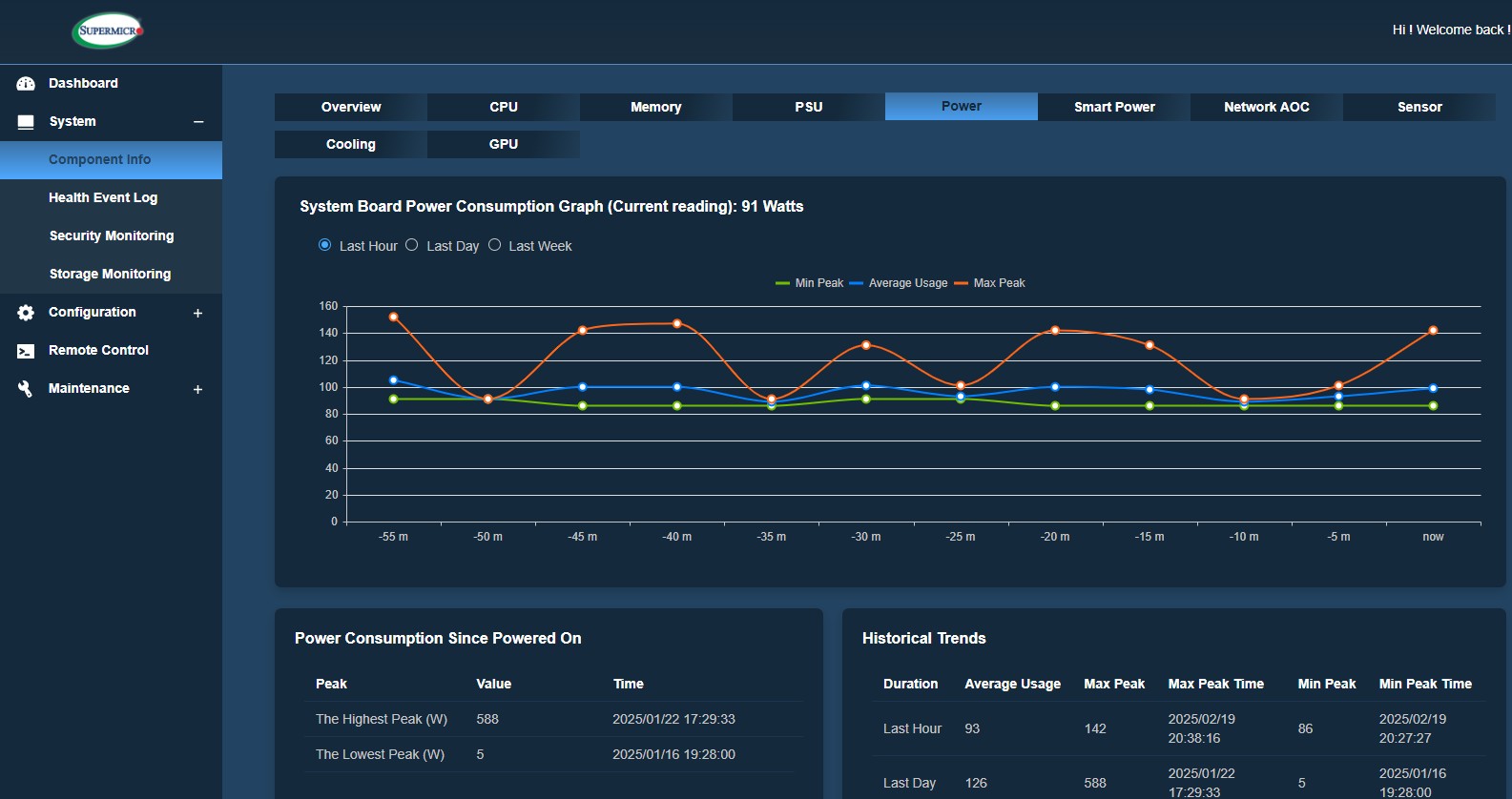Image resolution: width=1512 pixels, height=799 pixels.
Task: Click the Dashboard gauge icon
Action: (x=26, y=84)
